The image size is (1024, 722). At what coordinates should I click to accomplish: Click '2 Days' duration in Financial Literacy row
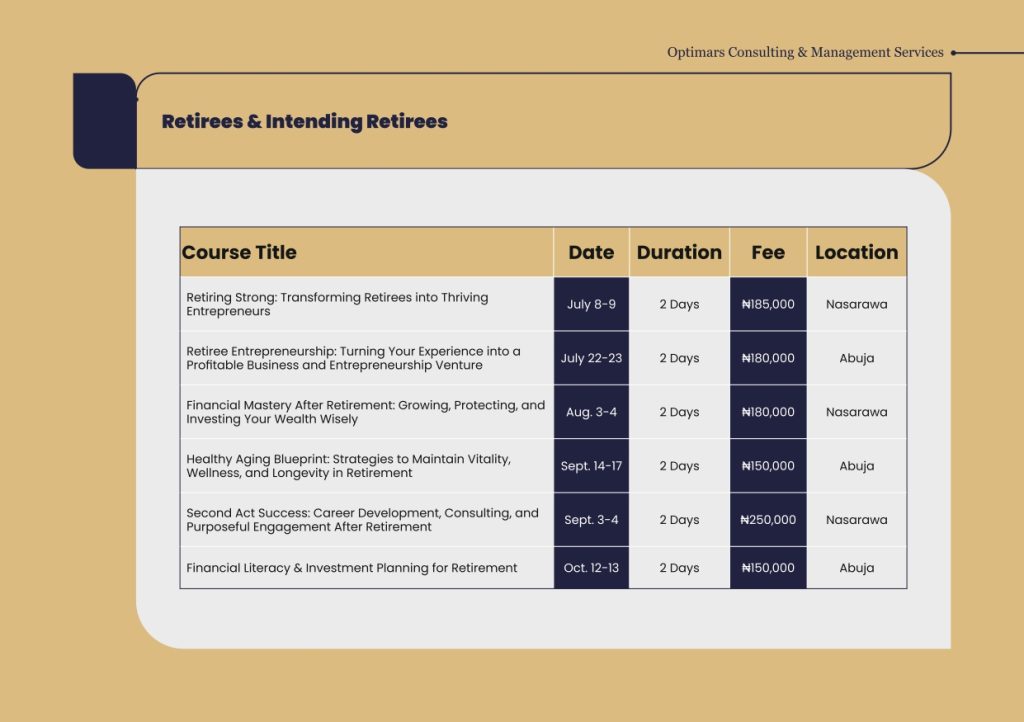pos(679,568)
